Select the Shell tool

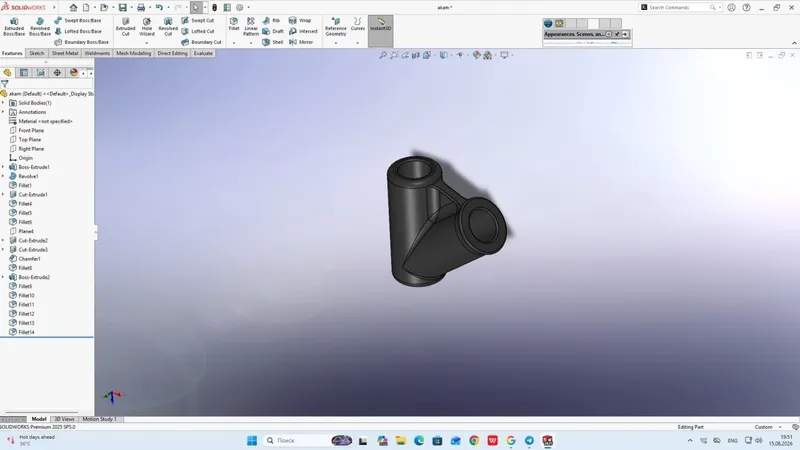(x=272, y=42)
